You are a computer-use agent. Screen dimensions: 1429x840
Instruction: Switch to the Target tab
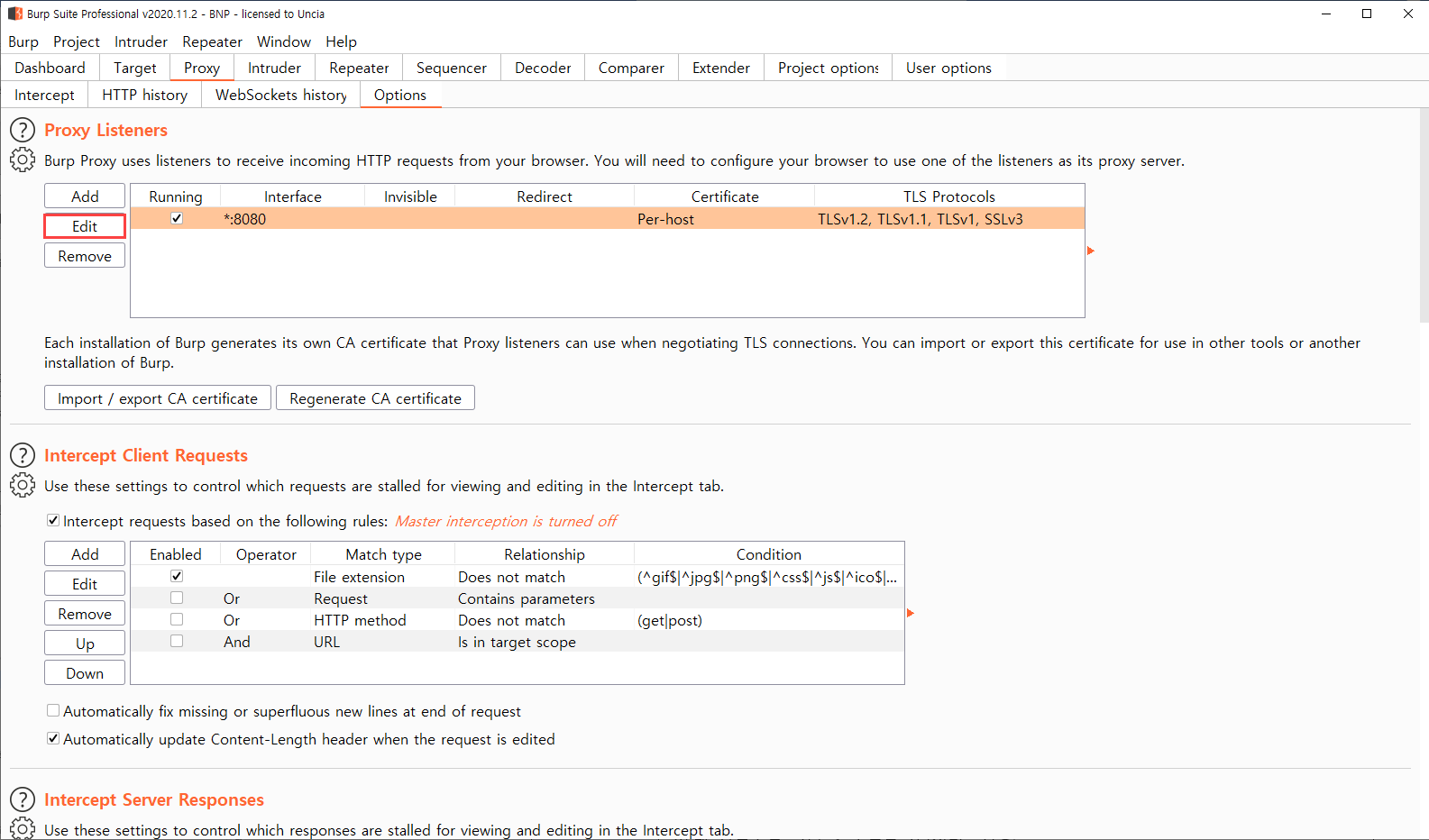pyautogui.click(x=135, y=68)
